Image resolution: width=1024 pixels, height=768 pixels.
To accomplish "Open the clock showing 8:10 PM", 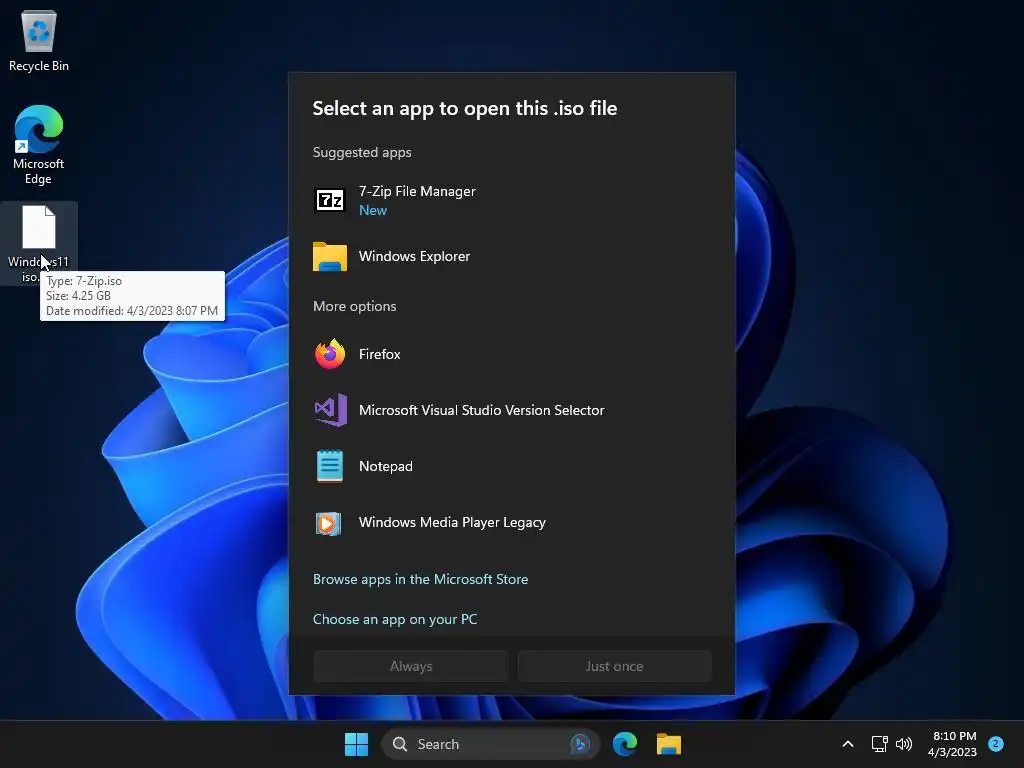I will coord(953,744).
